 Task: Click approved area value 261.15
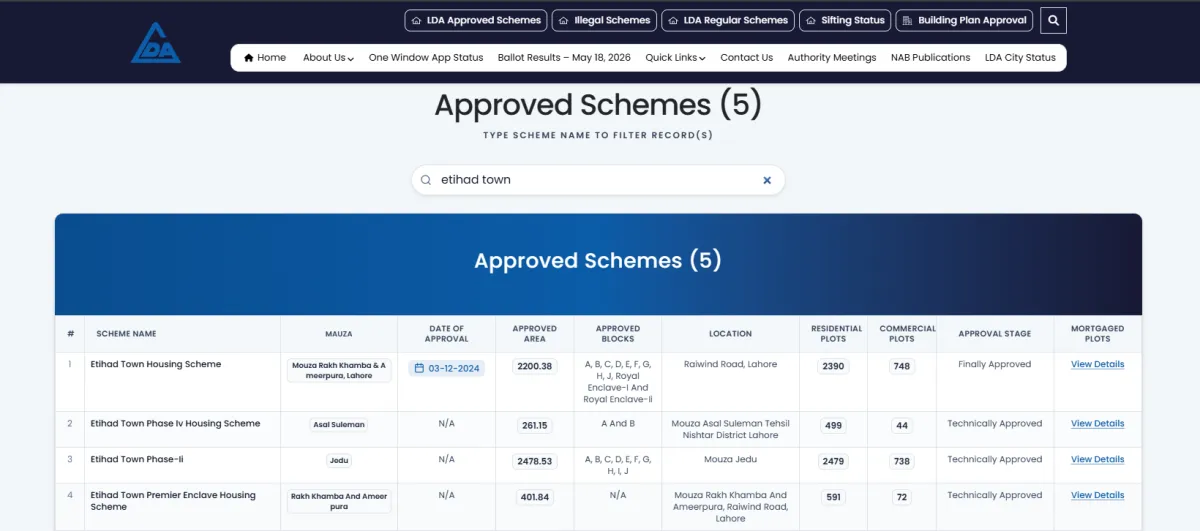coord(535,426)
